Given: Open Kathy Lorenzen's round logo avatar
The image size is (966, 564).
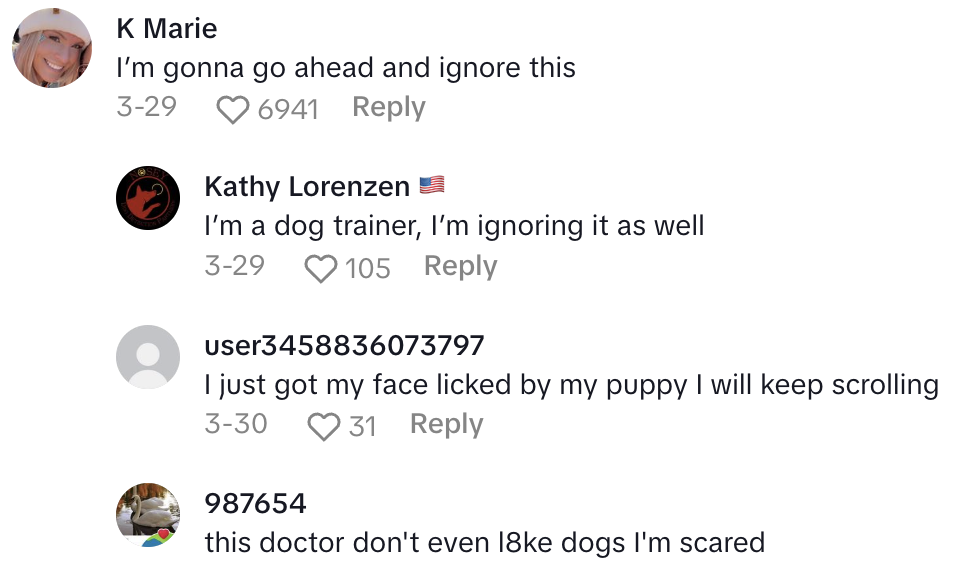Looking at the screenshot, I should coord(148,197).
